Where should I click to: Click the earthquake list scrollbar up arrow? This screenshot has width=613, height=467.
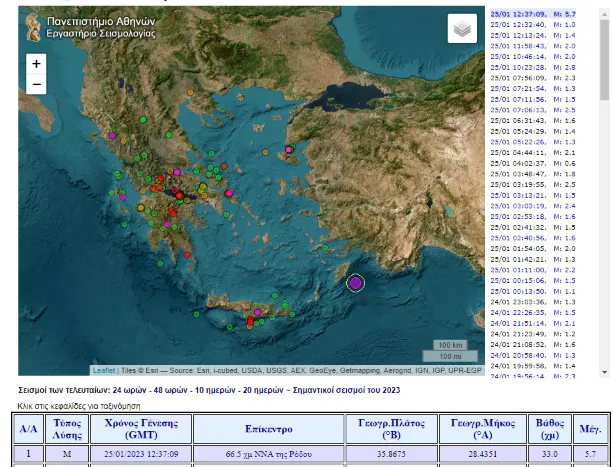(x=604, y=14)
